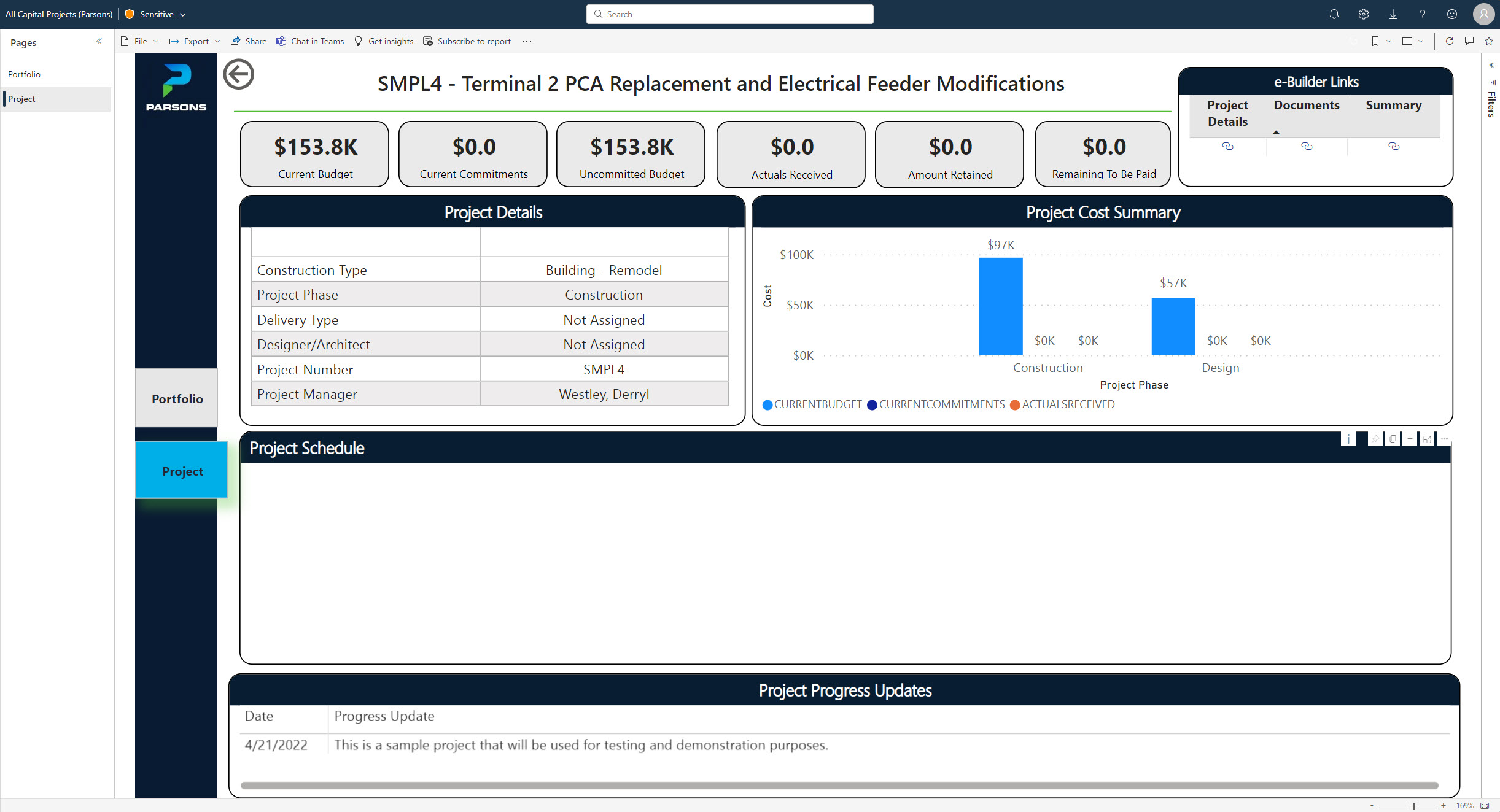Refresh the report visuals
Image resolution: width=1500 pixels, height=812 pixels.
point(1449,41)
